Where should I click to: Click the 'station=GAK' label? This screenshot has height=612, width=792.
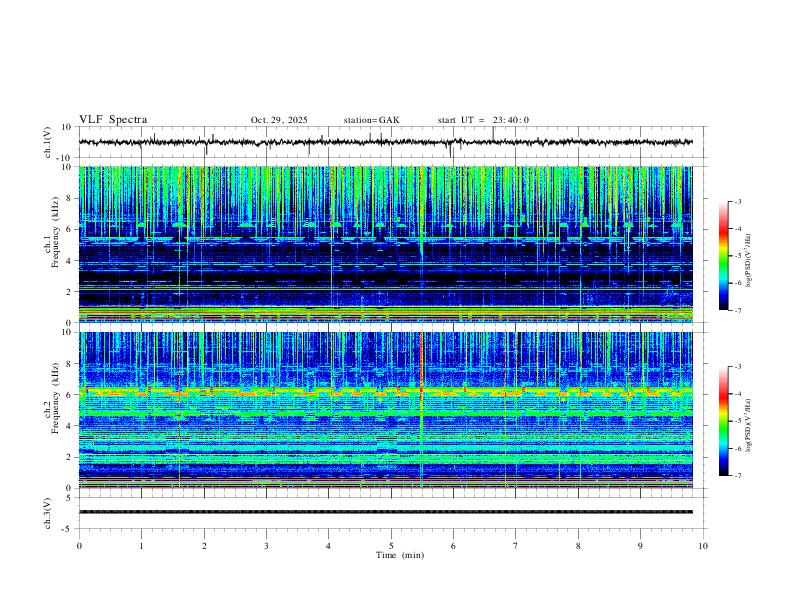coord(371,120)
